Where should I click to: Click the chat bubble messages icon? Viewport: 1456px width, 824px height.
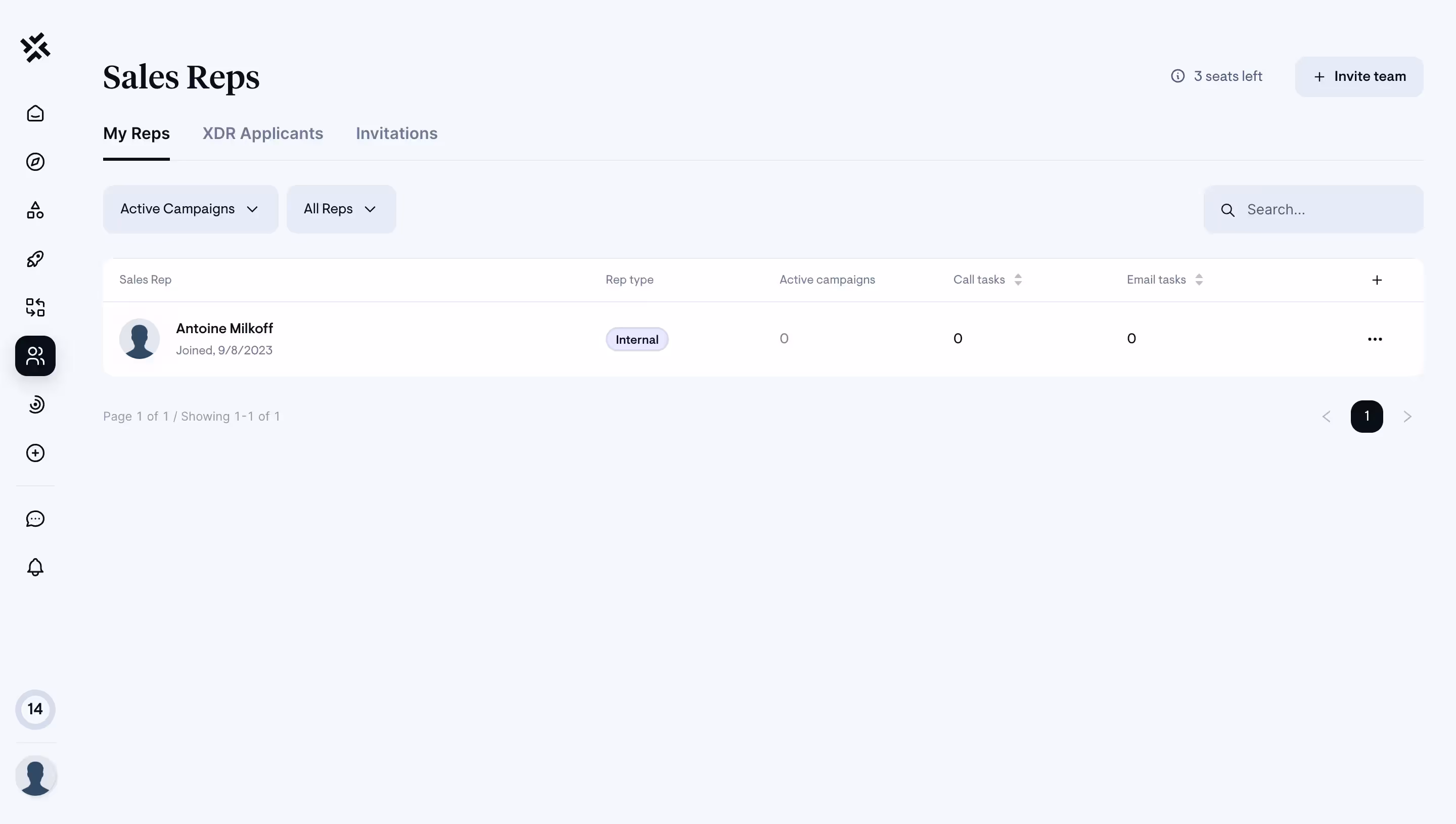tap(35, 519)
